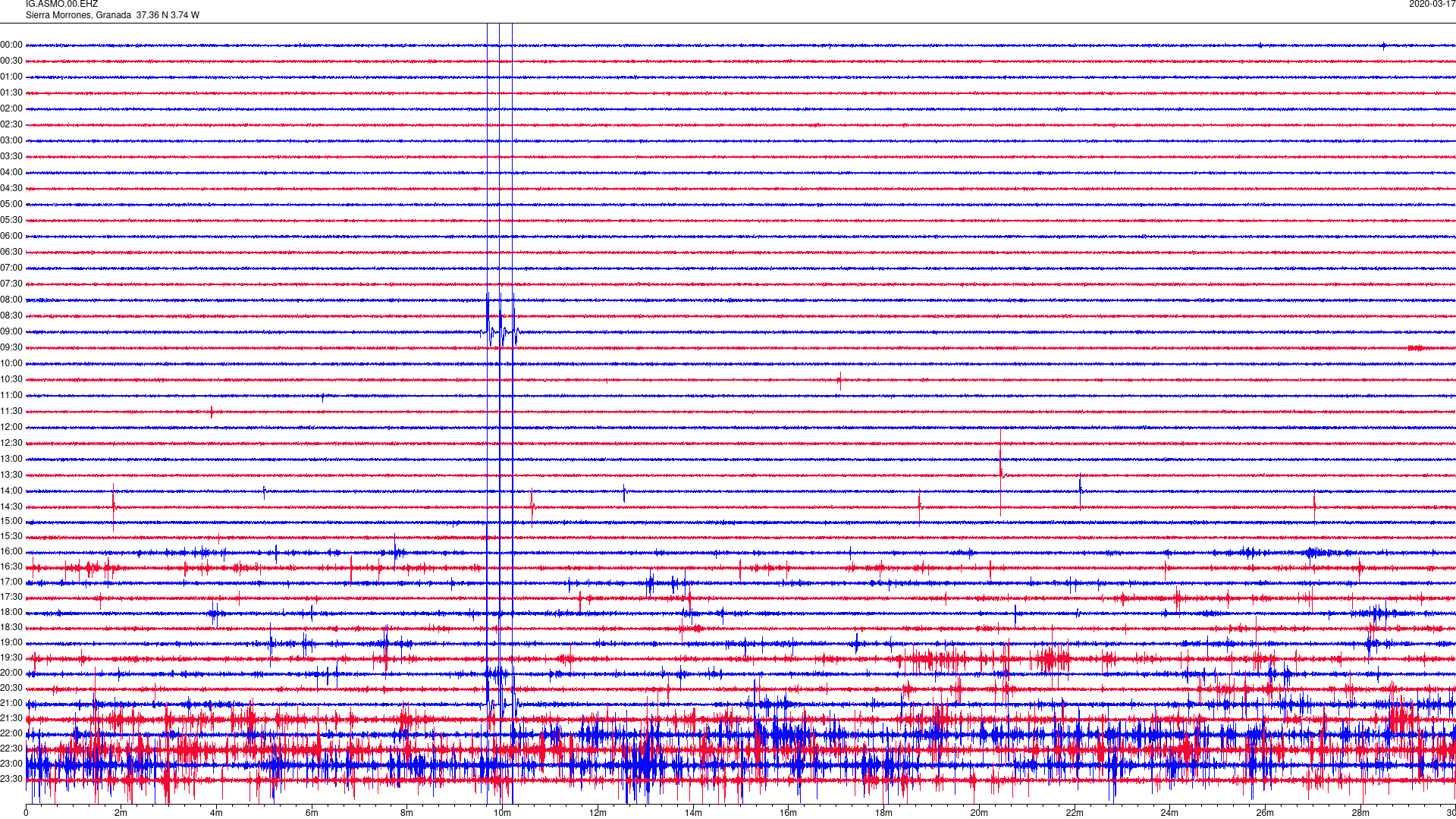
Task: Select the 22:00 trace time label
Action: pyautogui.click(x=11, y=734)
